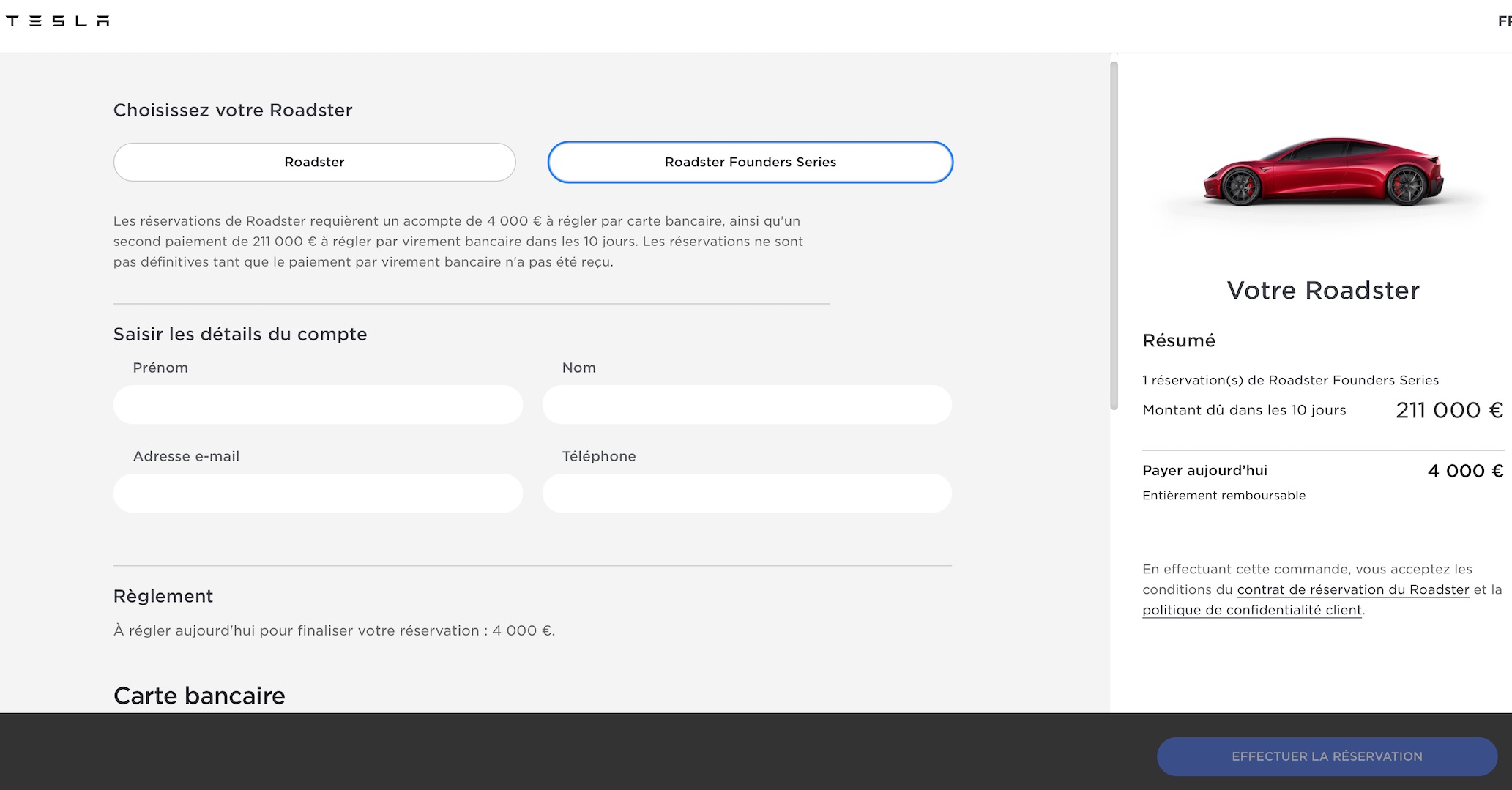Open the FR language selector
Viewport: 1512px width, 790px height.
click(x=1505, y=21)
